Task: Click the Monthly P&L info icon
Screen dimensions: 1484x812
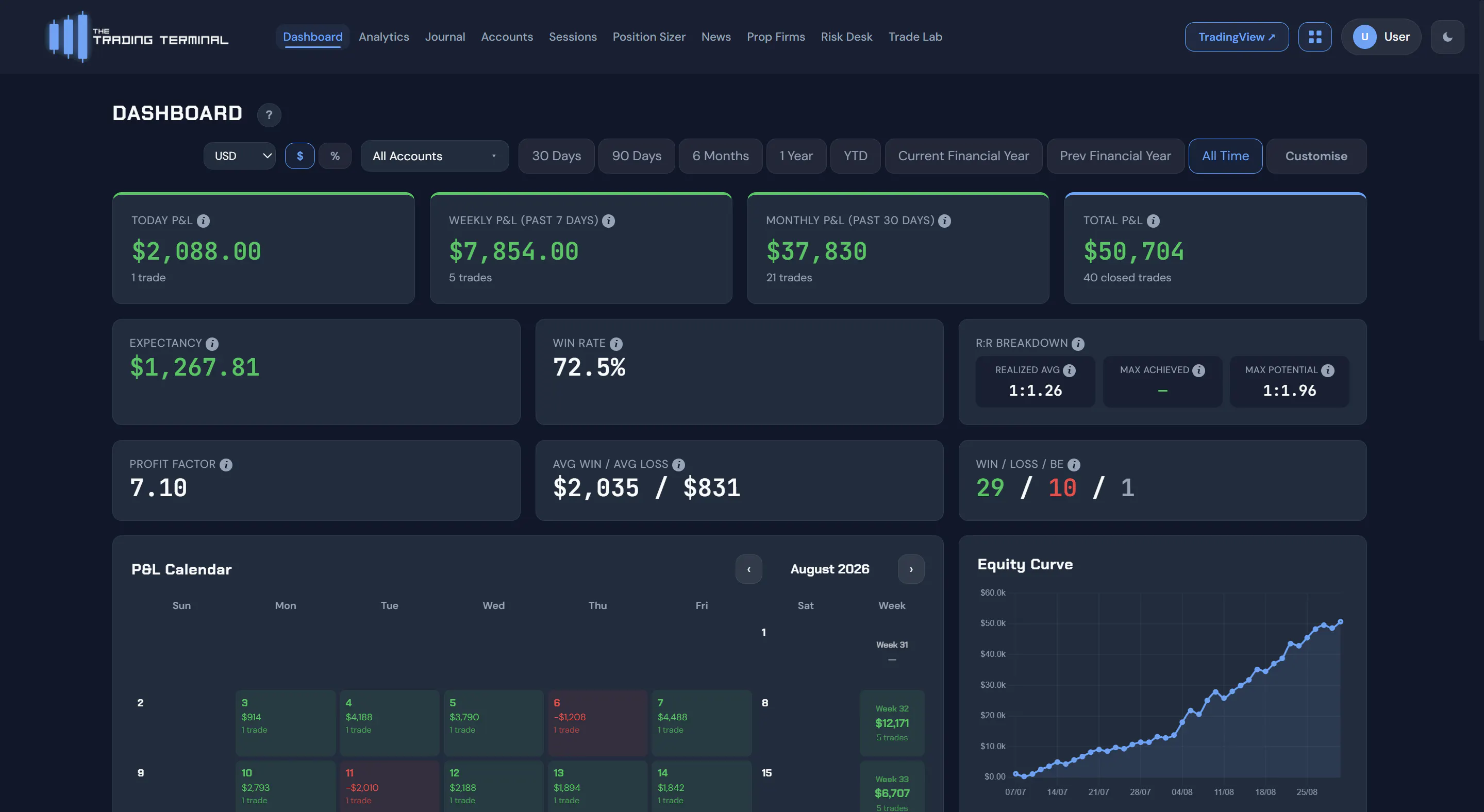Action: (944, 221)
